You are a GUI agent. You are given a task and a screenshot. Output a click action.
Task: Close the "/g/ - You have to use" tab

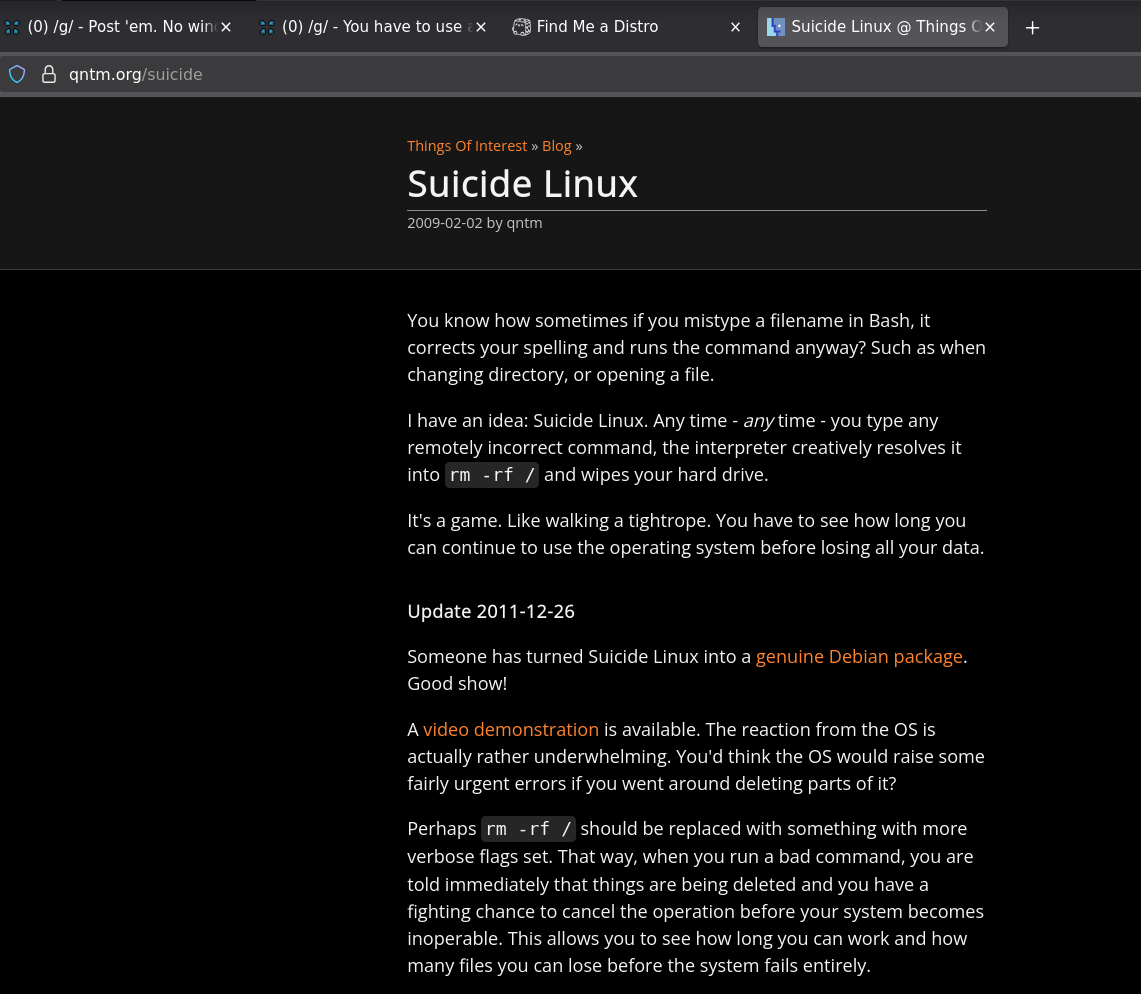pyautogui.click(x=481, y=27)
